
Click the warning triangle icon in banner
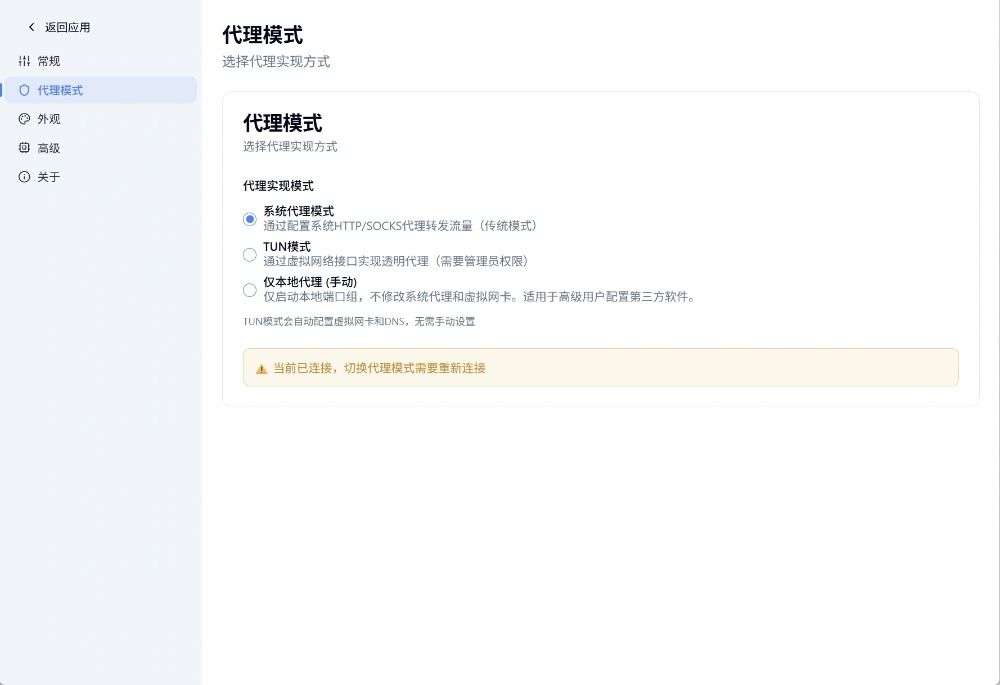click(x=262, y=368)
